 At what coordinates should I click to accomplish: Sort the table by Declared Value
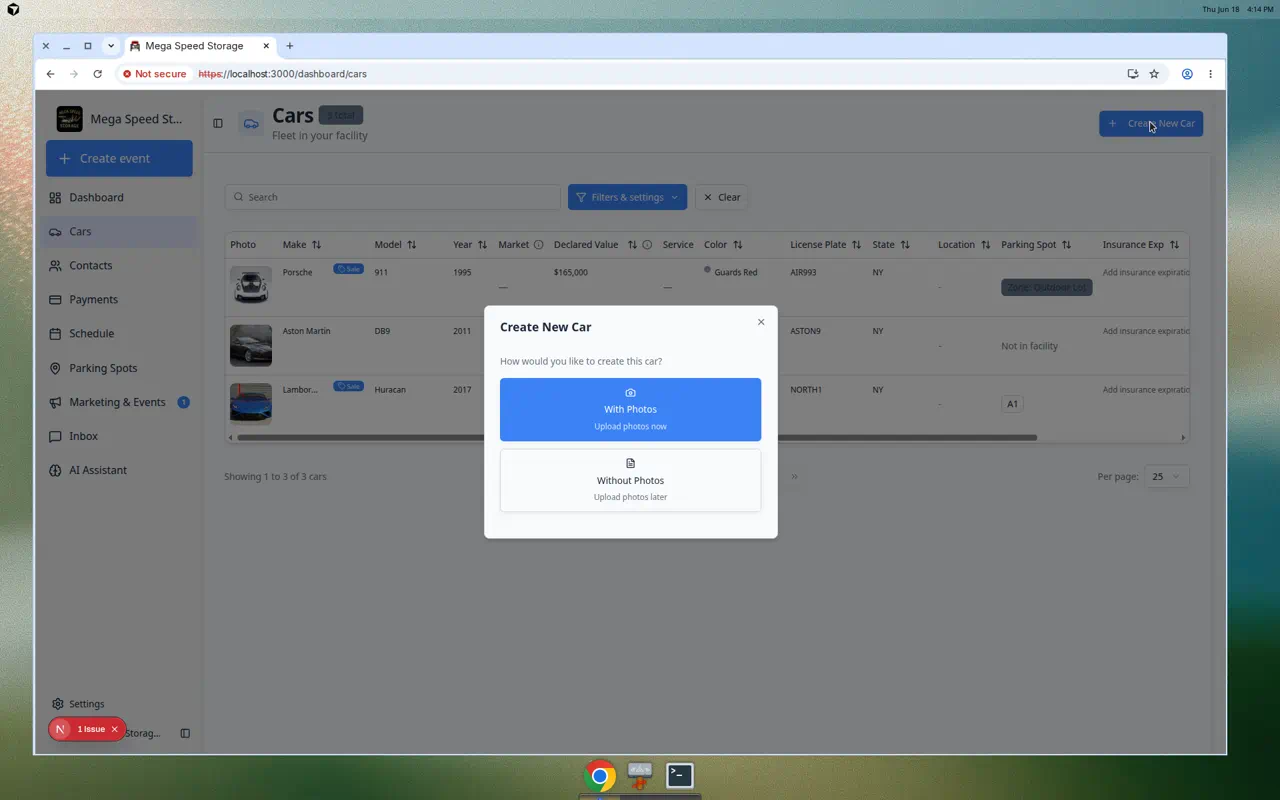click(x=632, y=245)
